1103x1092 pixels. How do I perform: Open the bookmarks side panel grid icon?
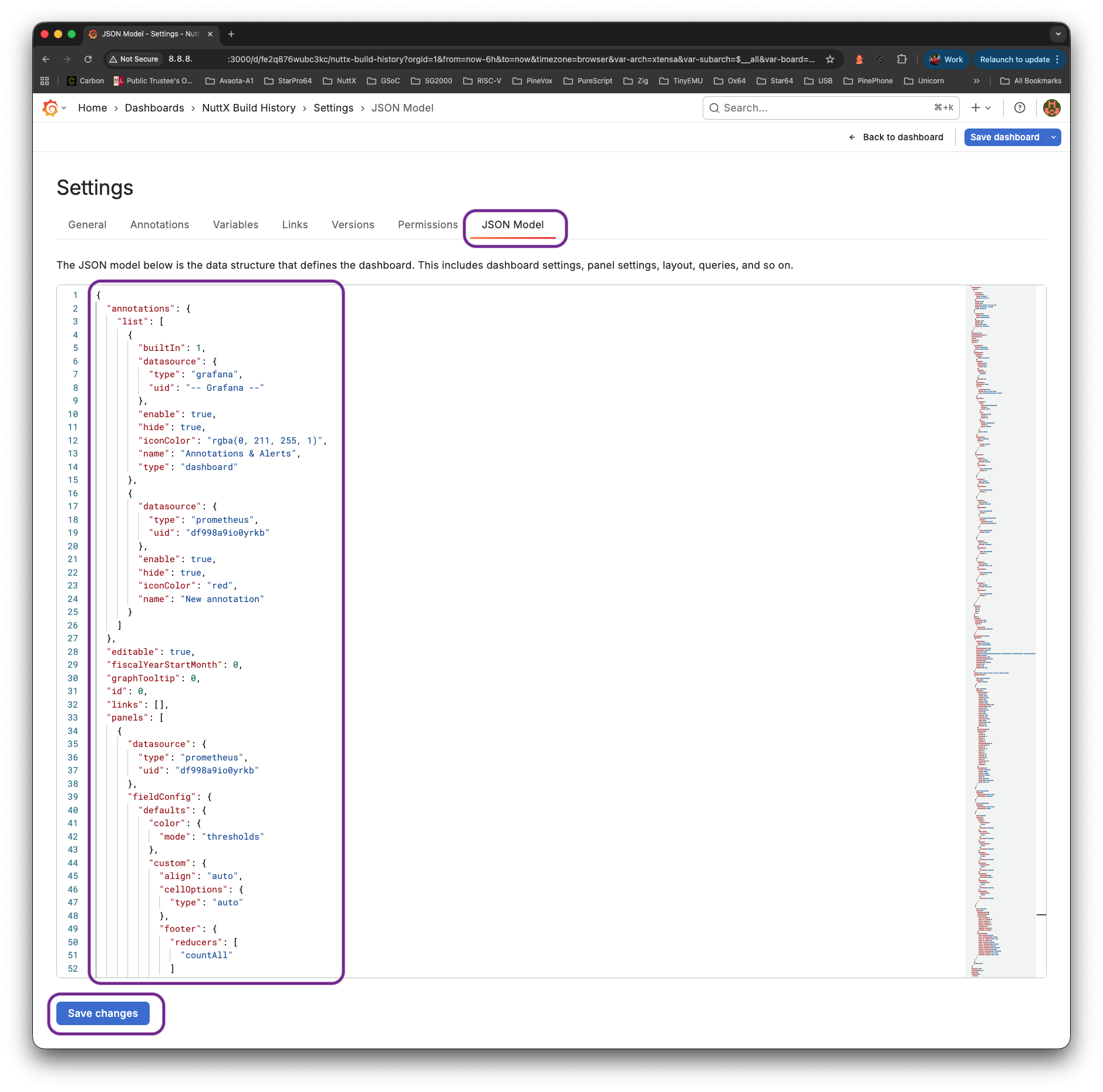click(45, 80)
